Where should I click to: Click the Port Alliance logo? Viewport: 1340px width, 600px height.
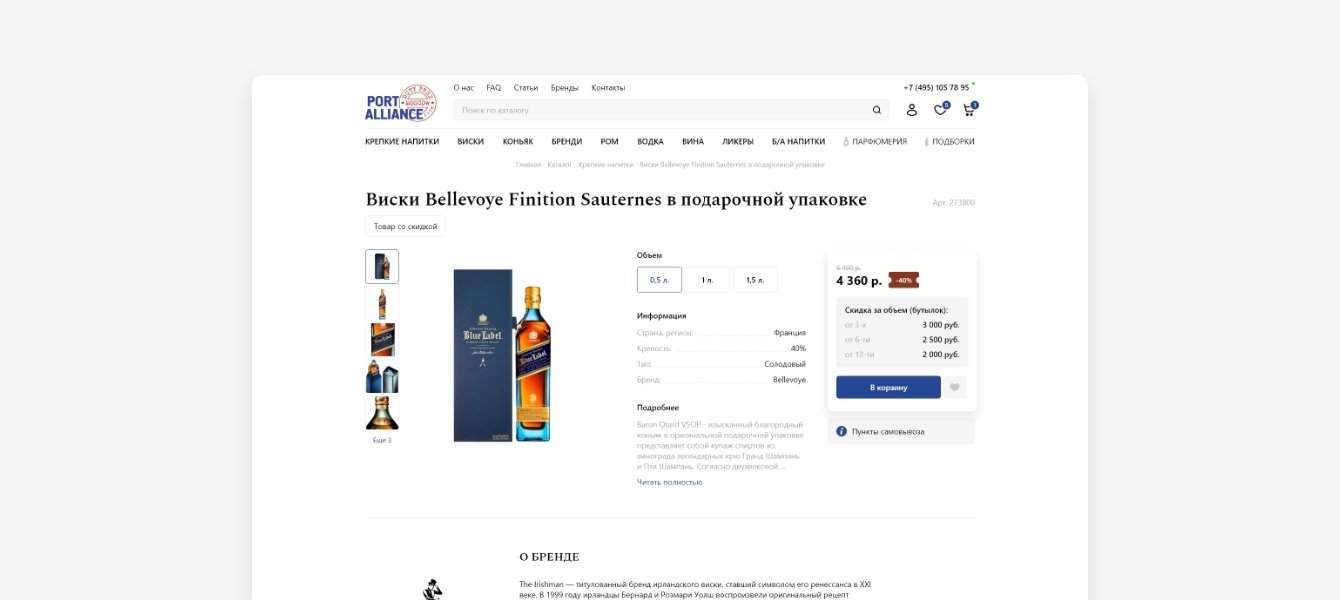click(x=401, y=103)
